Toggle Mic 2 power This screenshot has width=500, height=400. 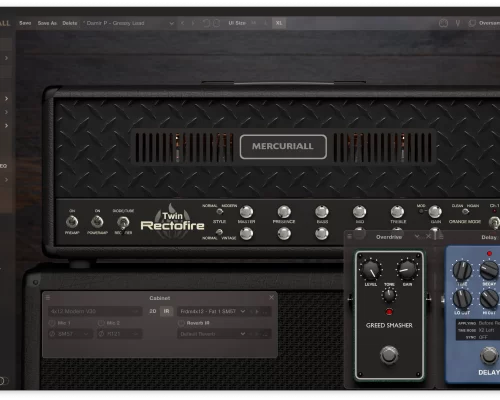click(101, 323)
